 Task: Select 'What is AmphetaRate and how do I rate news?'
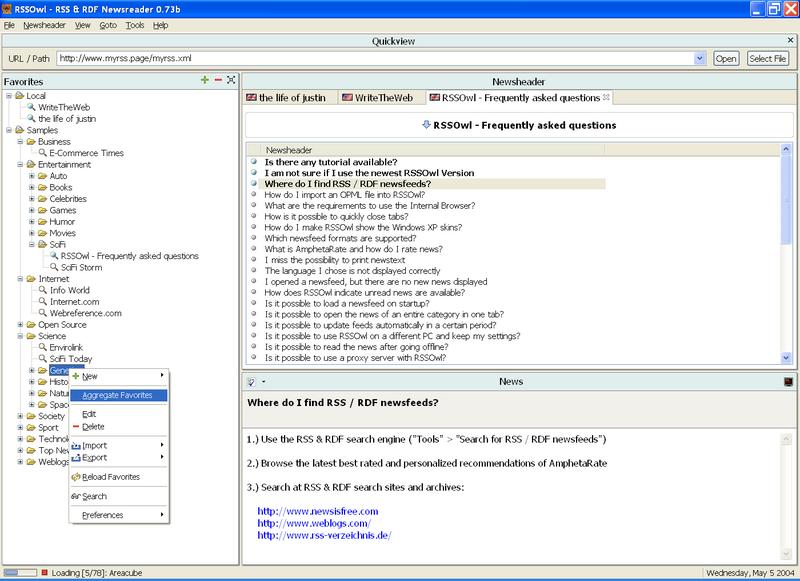coord(353,249)
